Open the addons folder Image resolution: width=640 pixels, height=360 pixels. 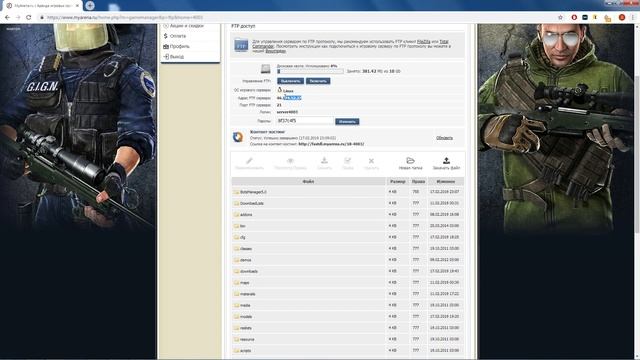[x=246, y=215]
